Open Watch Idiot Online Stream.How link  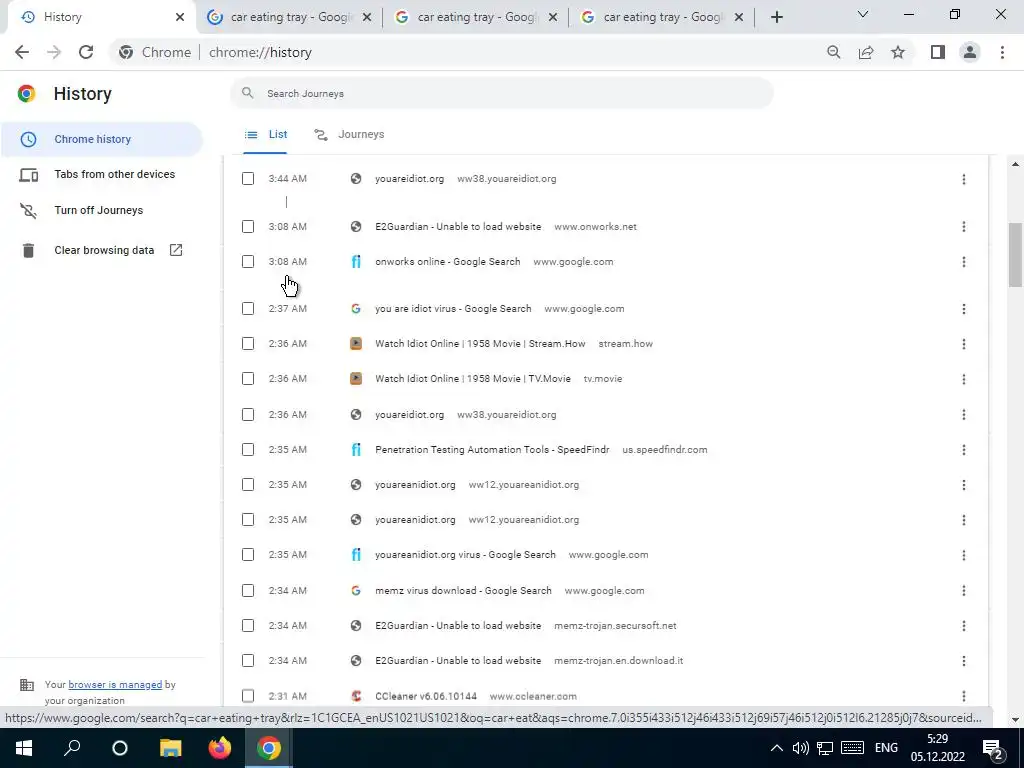[480, 344]
